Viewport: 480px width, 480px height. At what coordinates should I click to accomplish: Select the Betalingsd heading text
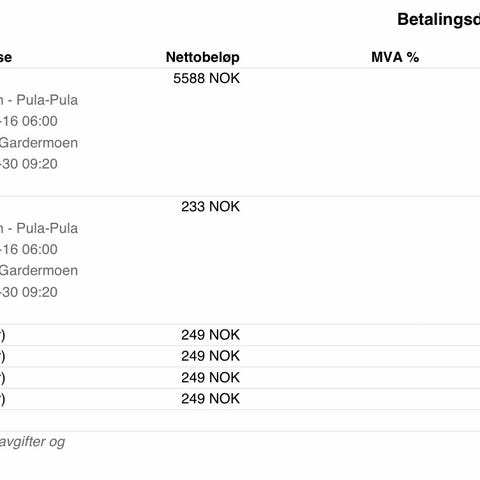[x=439, y=19]
